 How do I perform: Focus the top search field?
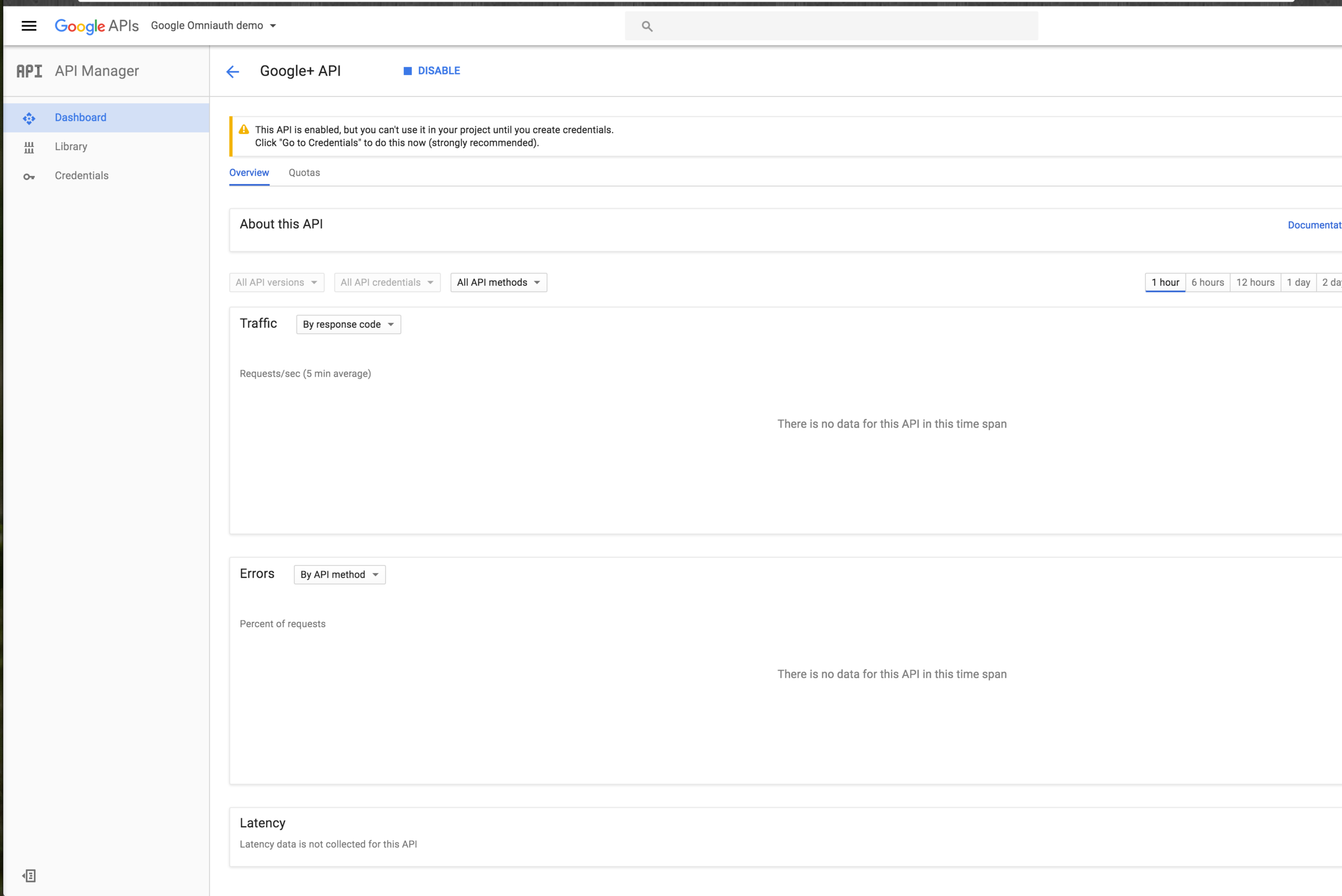pyautogui.click(x=832, y=26)
